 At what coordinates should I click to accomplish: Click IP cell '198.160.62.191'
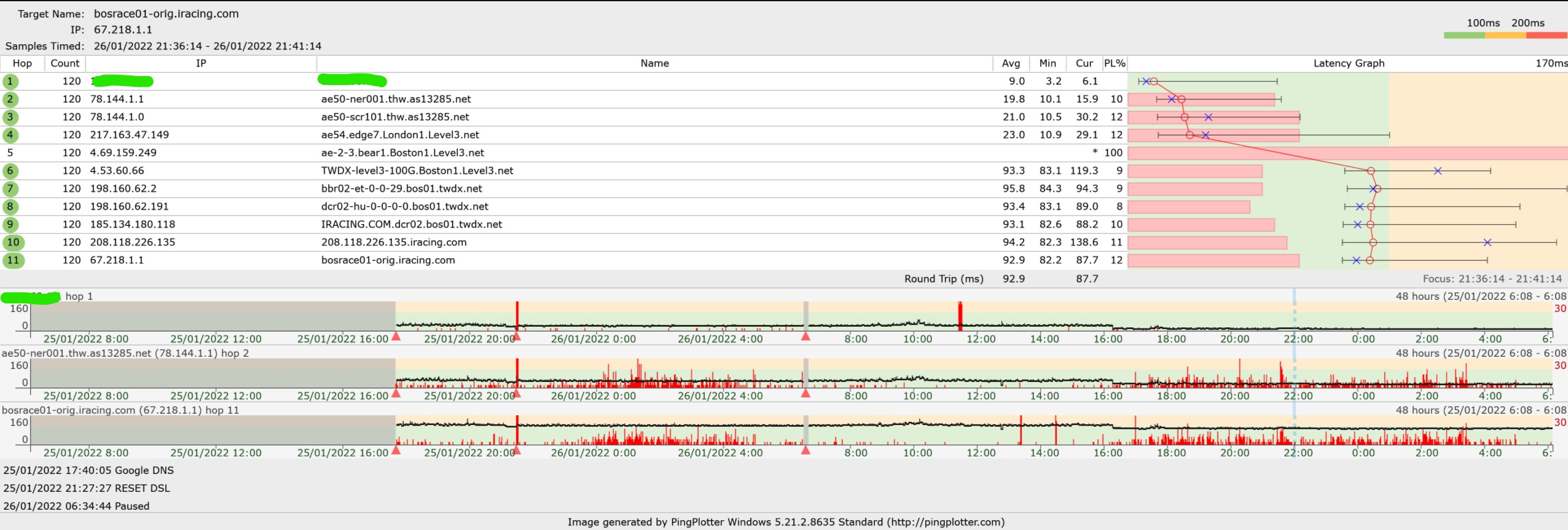[130, 206]
